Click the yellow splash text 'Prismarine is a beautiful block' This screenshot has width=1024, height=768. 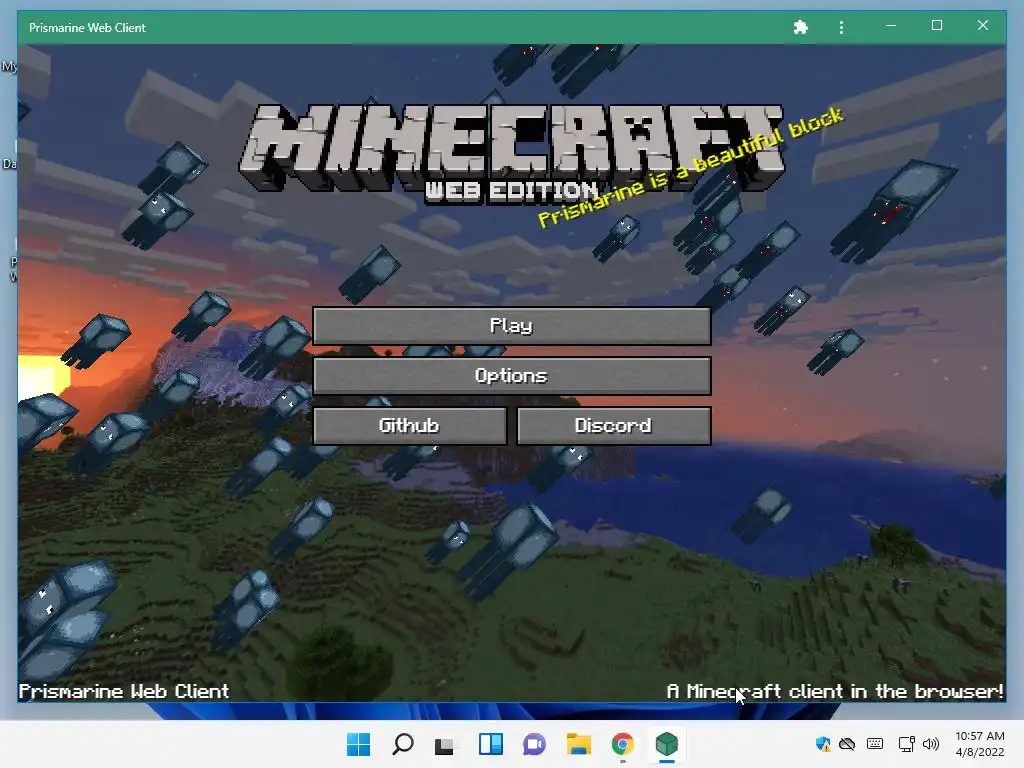coord(690,167)
